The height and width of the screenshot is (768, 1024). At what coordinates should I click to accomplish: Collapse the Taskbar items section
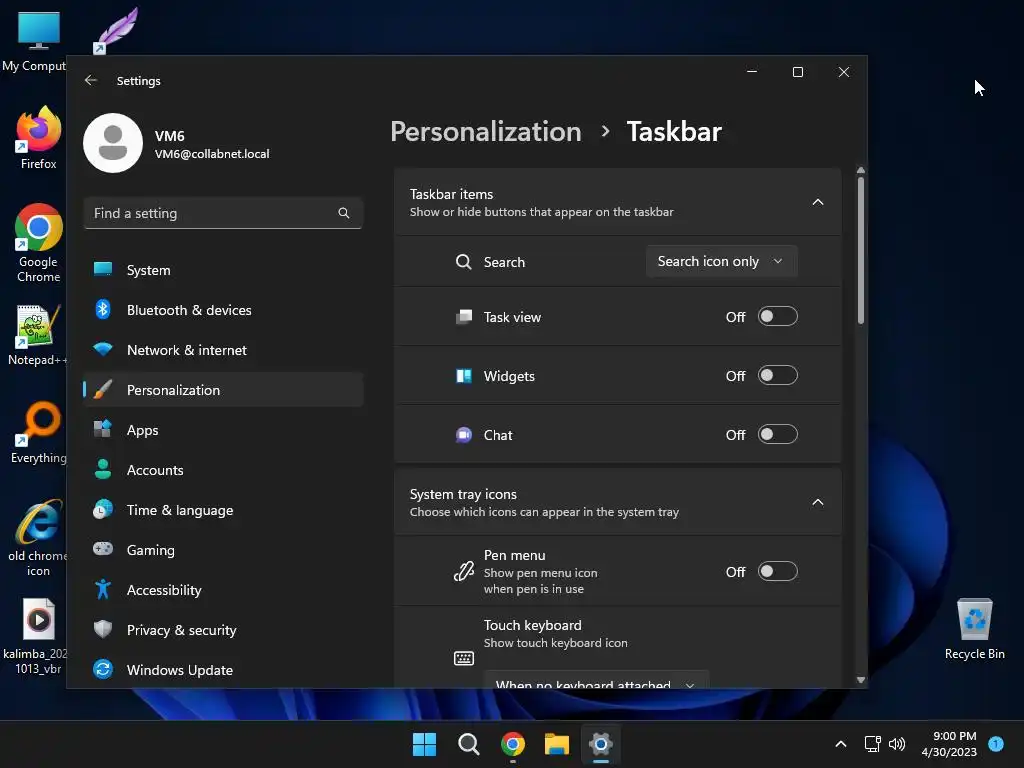(818, 202)
